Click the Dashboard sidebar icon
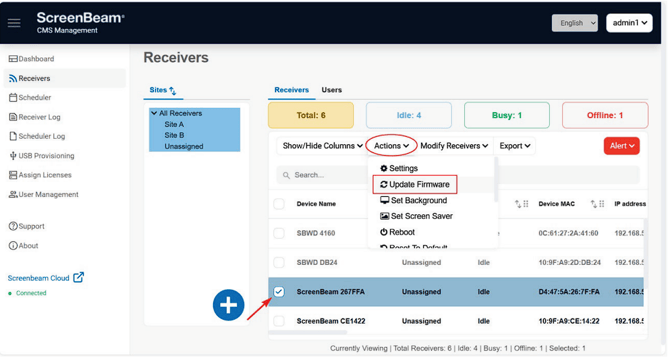Screen dimensions: 670x360 [x=13, y=59]
